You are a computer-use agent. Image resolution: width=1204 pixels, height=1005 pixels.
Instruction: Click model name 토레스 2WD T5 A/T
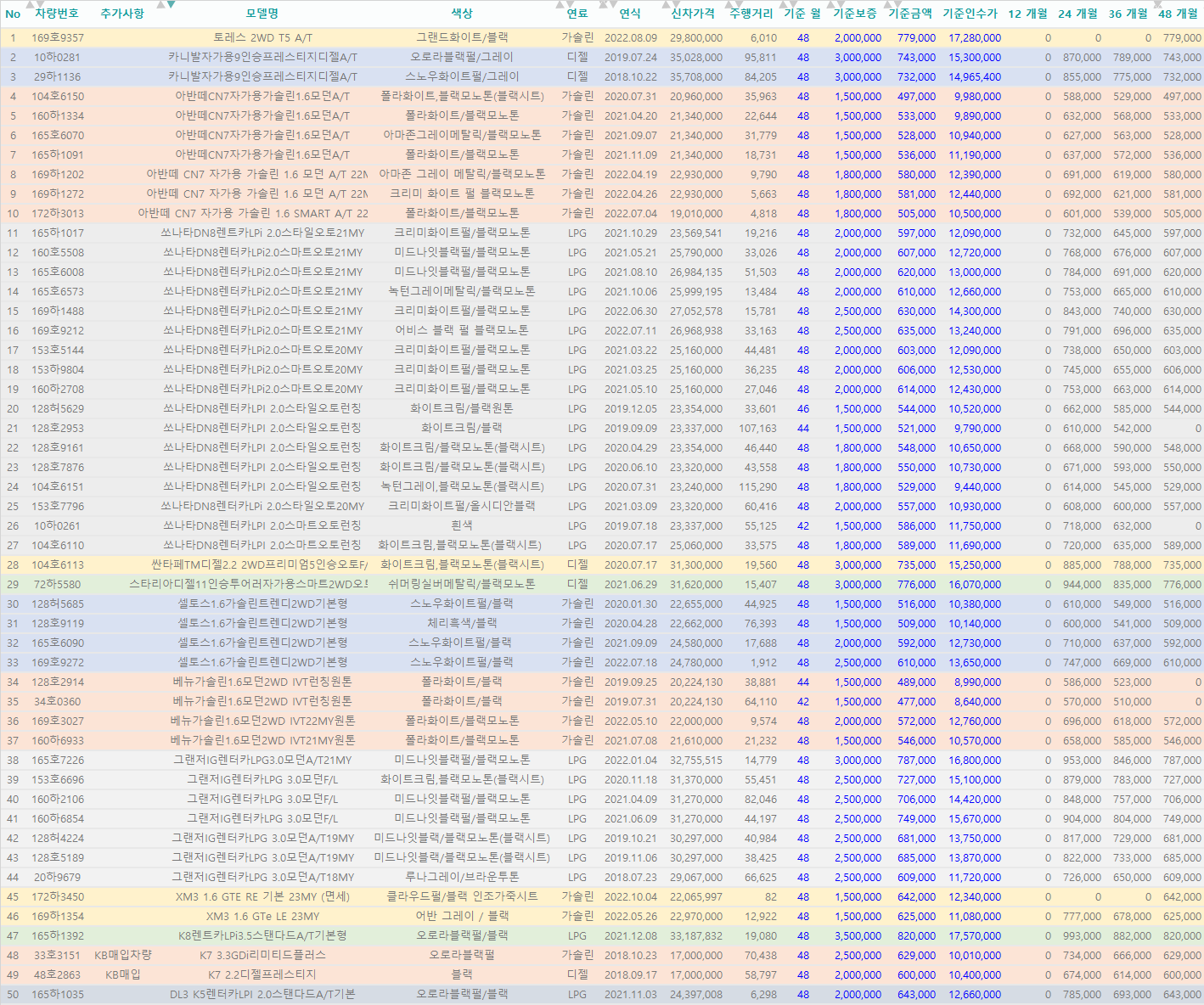coord(262,38)
